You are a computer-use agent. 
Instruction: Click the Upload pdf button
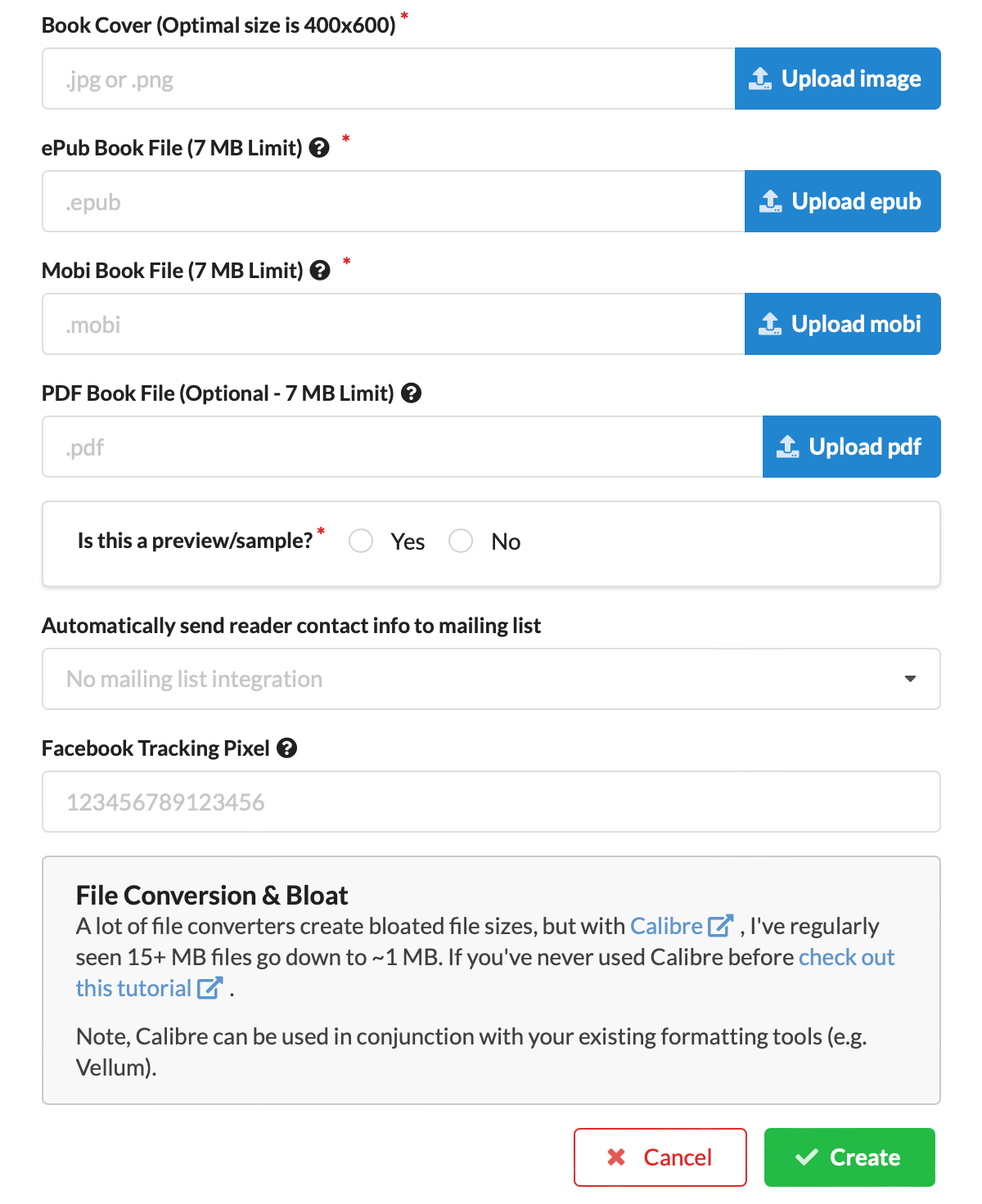tap(851, 447)
